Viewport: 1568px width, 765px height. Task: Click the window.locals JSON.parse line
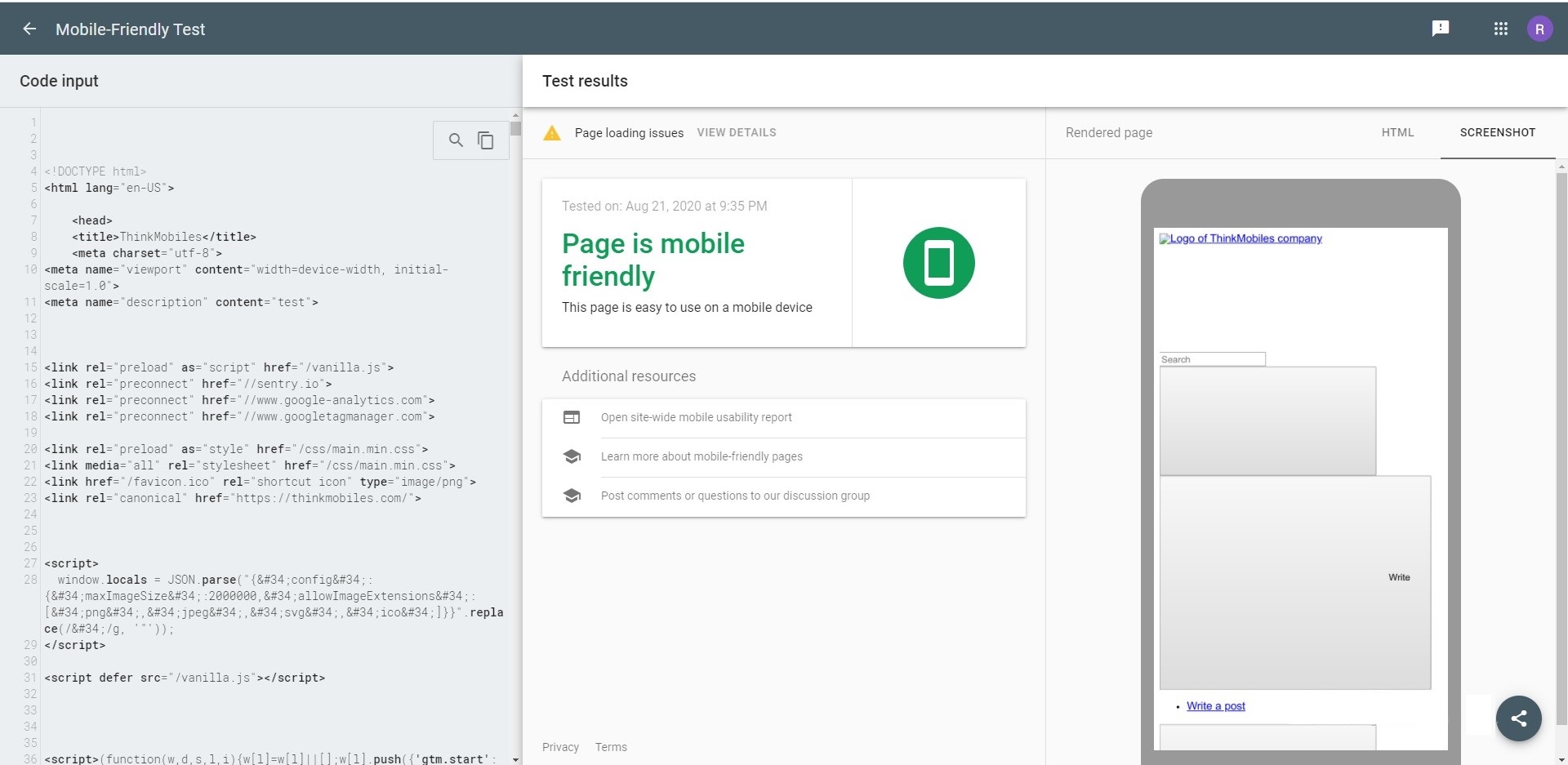(x=274, y=604)
